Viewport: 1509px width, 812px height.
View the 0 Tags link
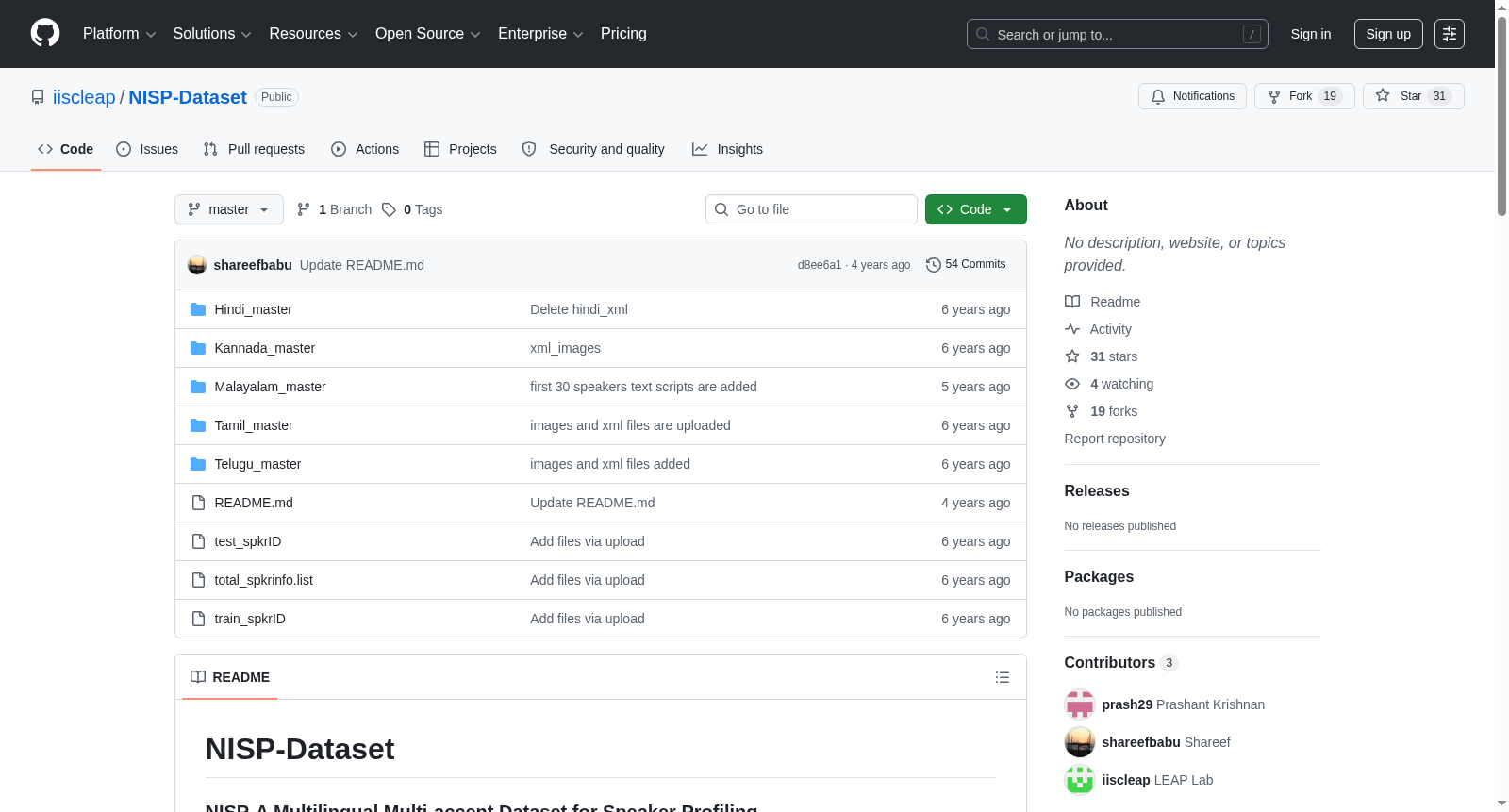pyautogui.click(x=412, y=209)
